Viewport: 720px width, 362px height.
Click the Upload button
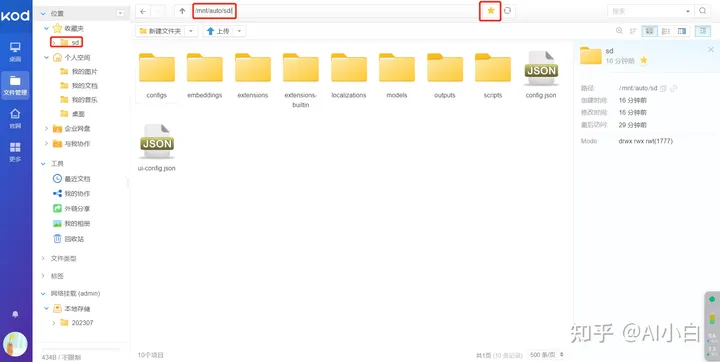pyautogui.click(x=219, y=31)
